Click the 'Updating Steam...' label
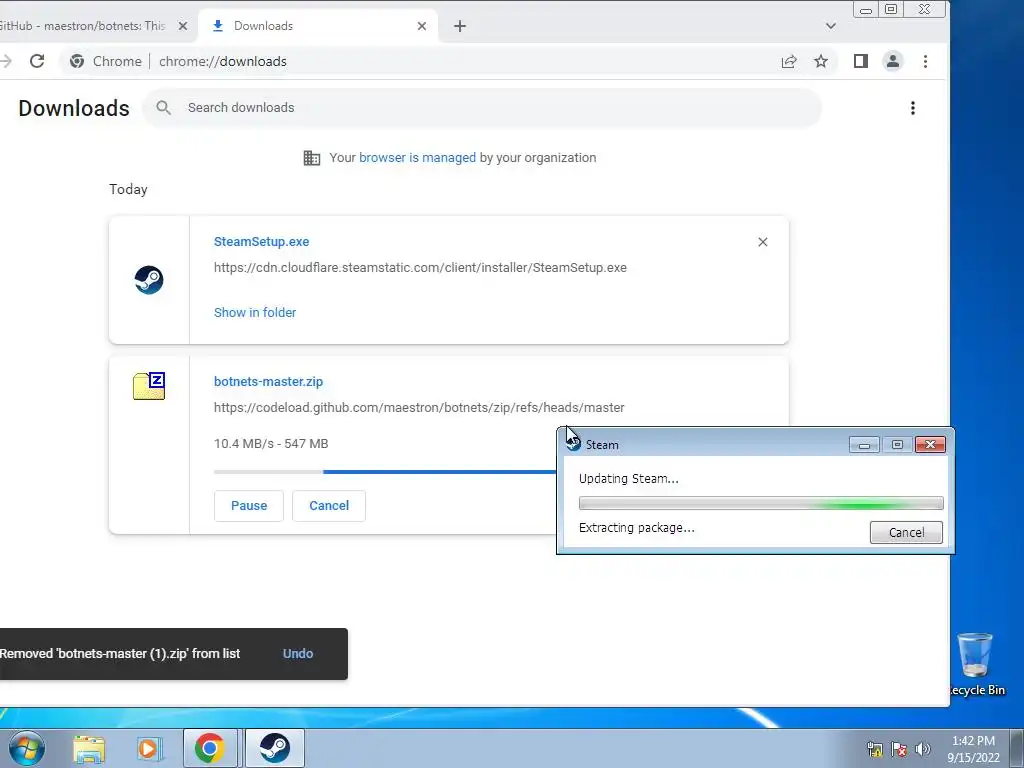This screenshot has height=768, width=1024. coord(629,479)
